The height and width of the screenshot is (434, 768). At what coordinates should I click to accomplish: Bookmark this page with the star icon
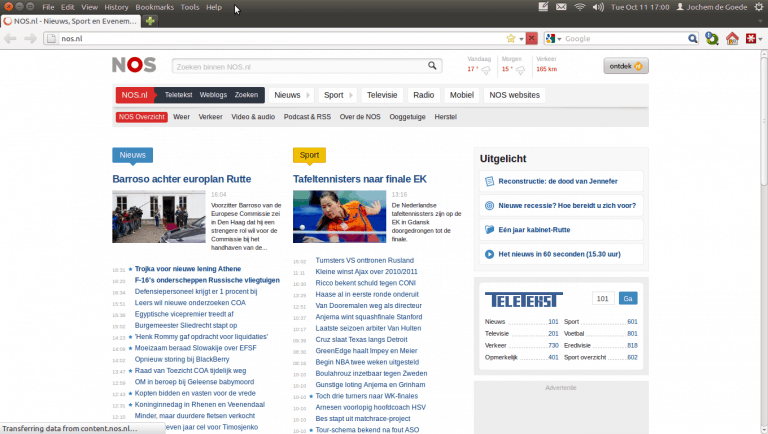click(511, 38)
